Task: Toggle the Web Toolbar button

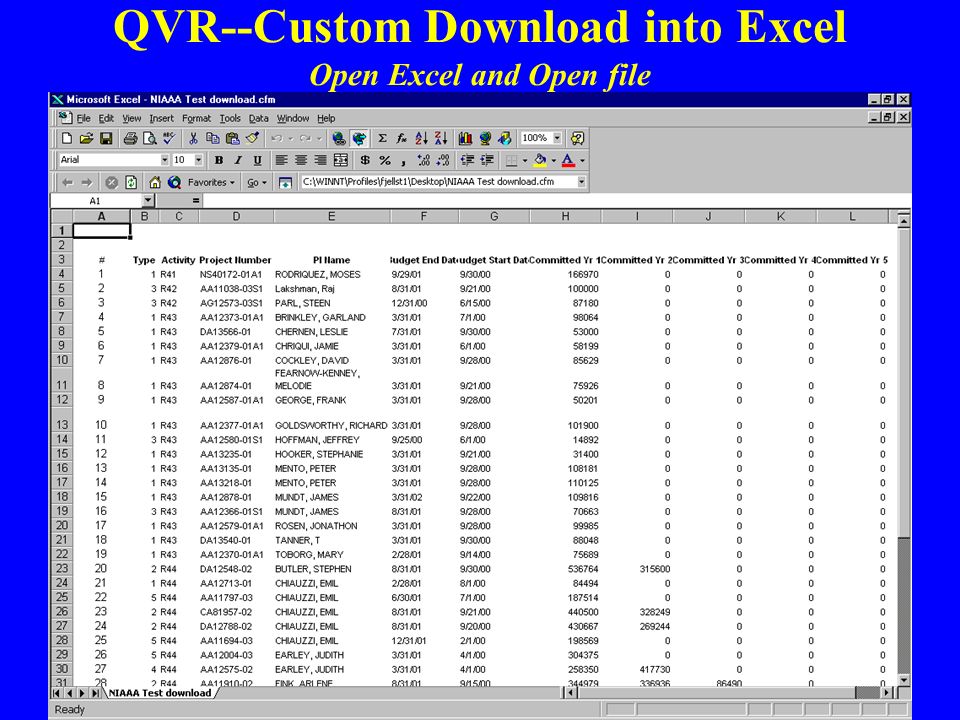Action: [359, 138]
